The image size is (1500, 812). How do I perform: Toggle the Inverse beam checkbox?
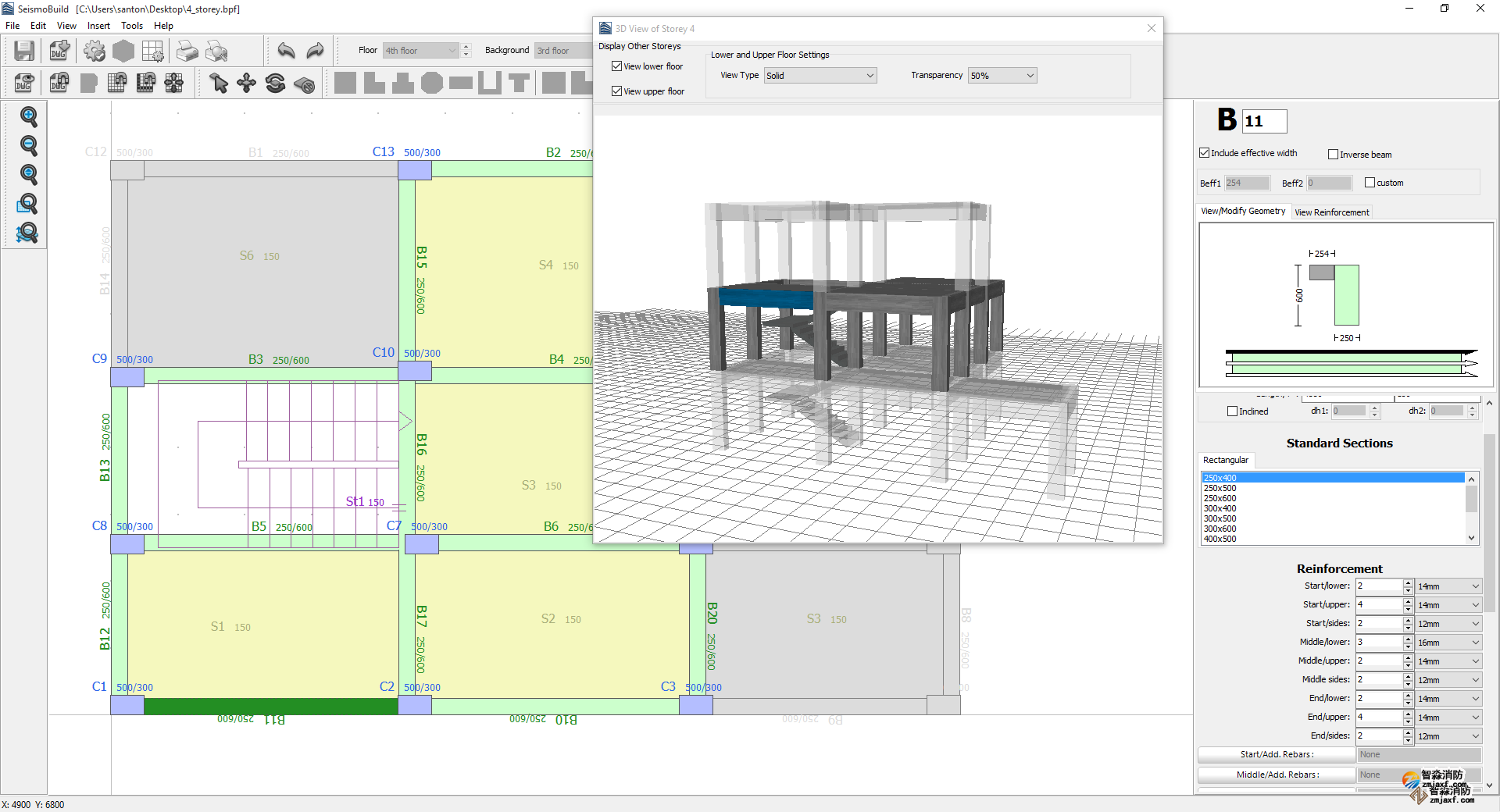[x=1334, y=155]
